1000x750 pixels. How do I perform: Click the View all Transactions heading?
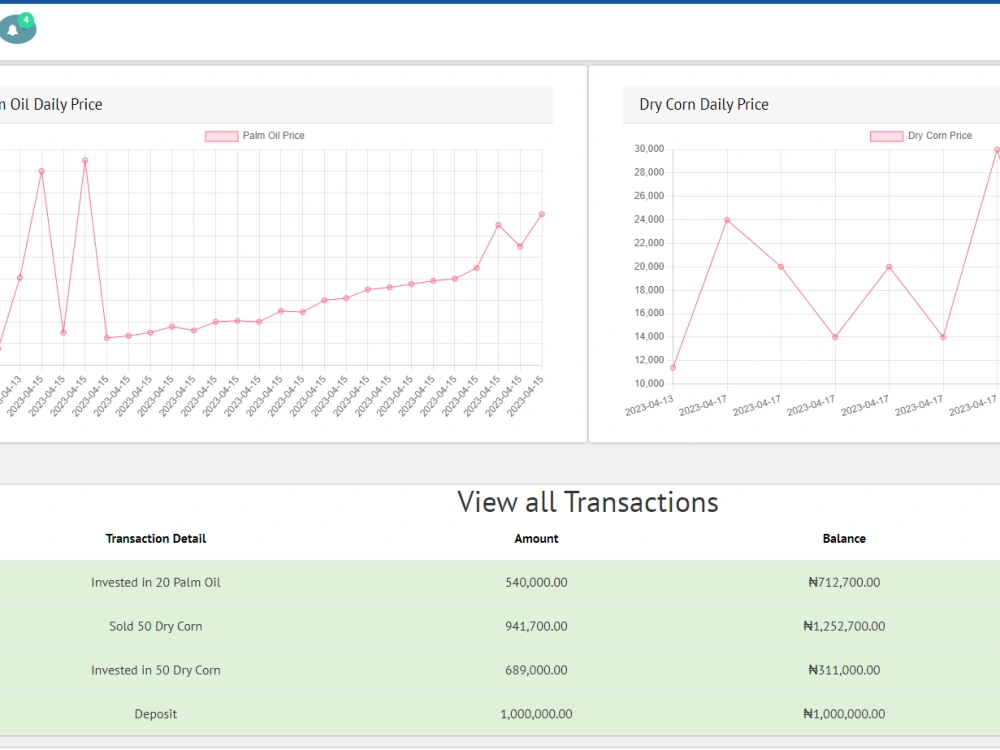pos(587,502)
